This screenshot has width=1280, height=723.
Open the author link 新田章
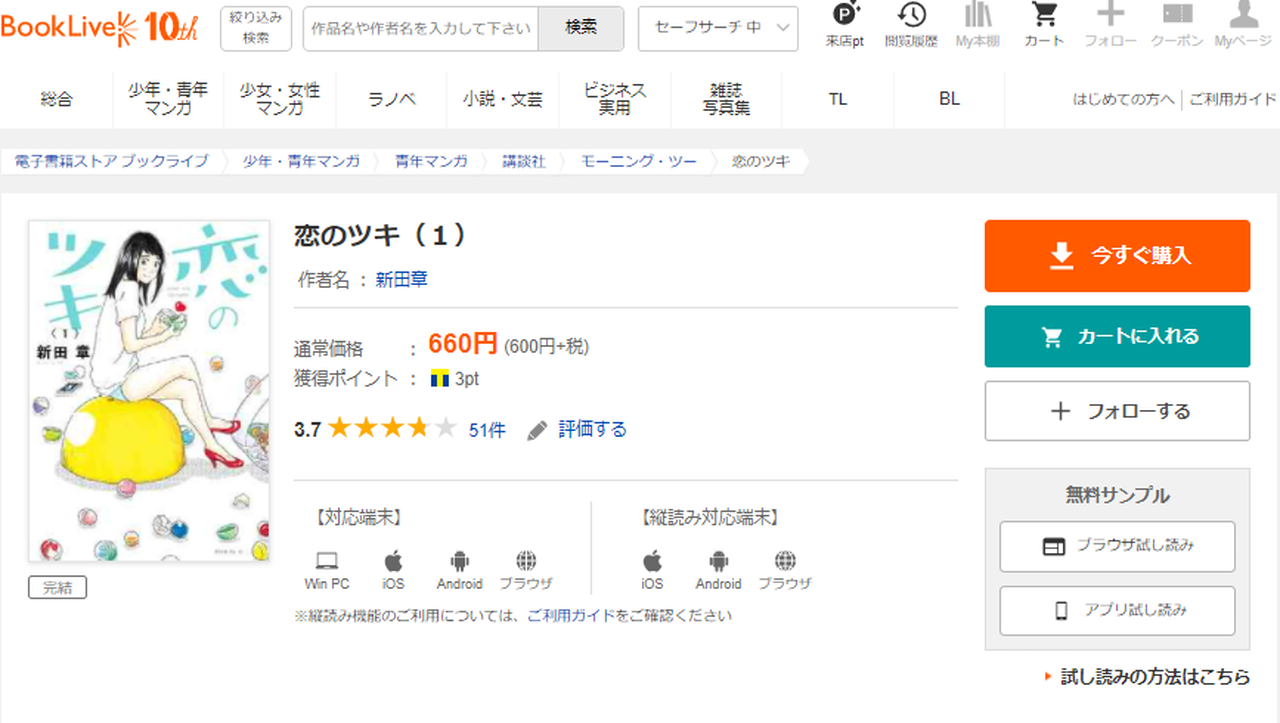(401, 280)
